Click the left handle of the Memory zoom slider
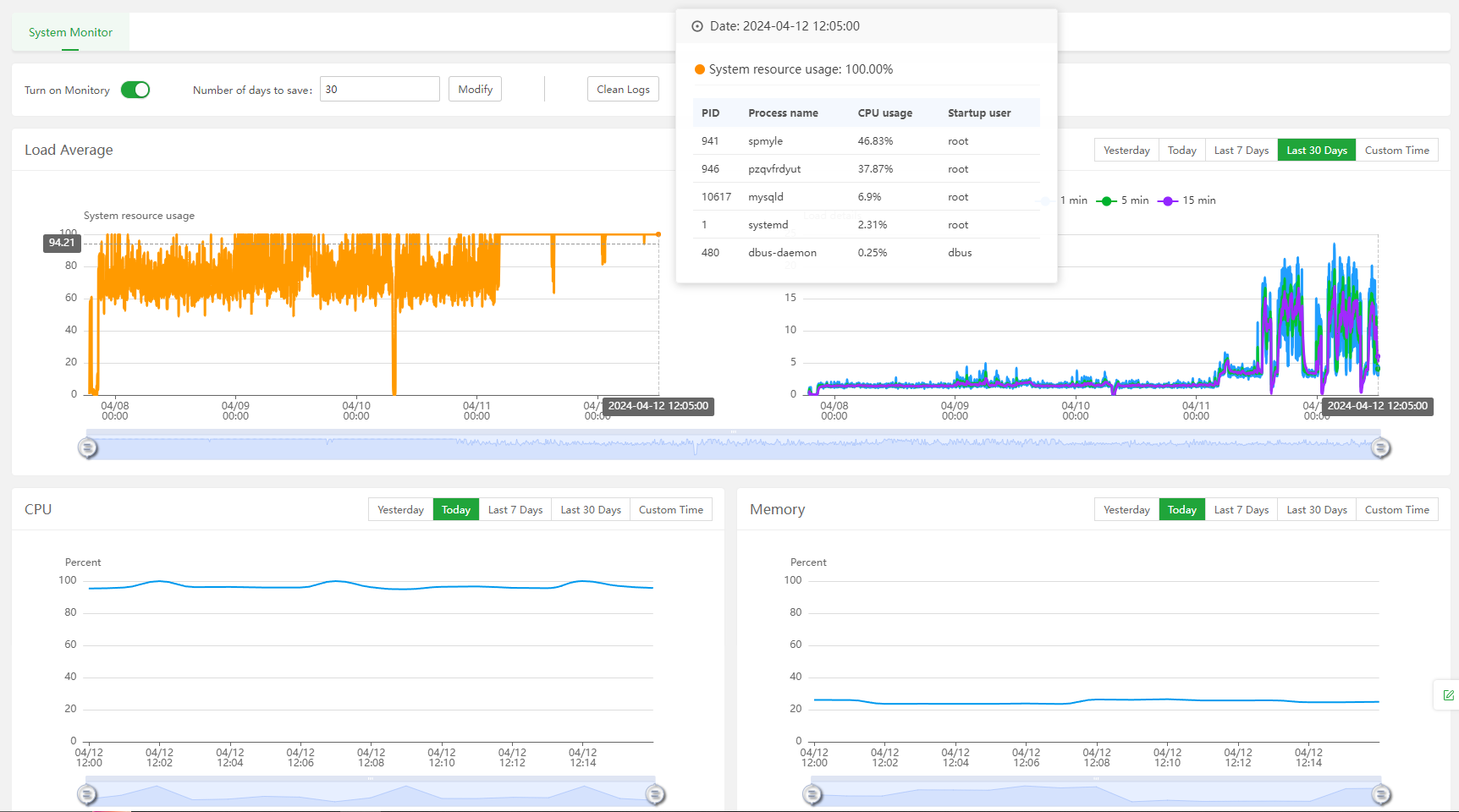 (x=812, y=794)
